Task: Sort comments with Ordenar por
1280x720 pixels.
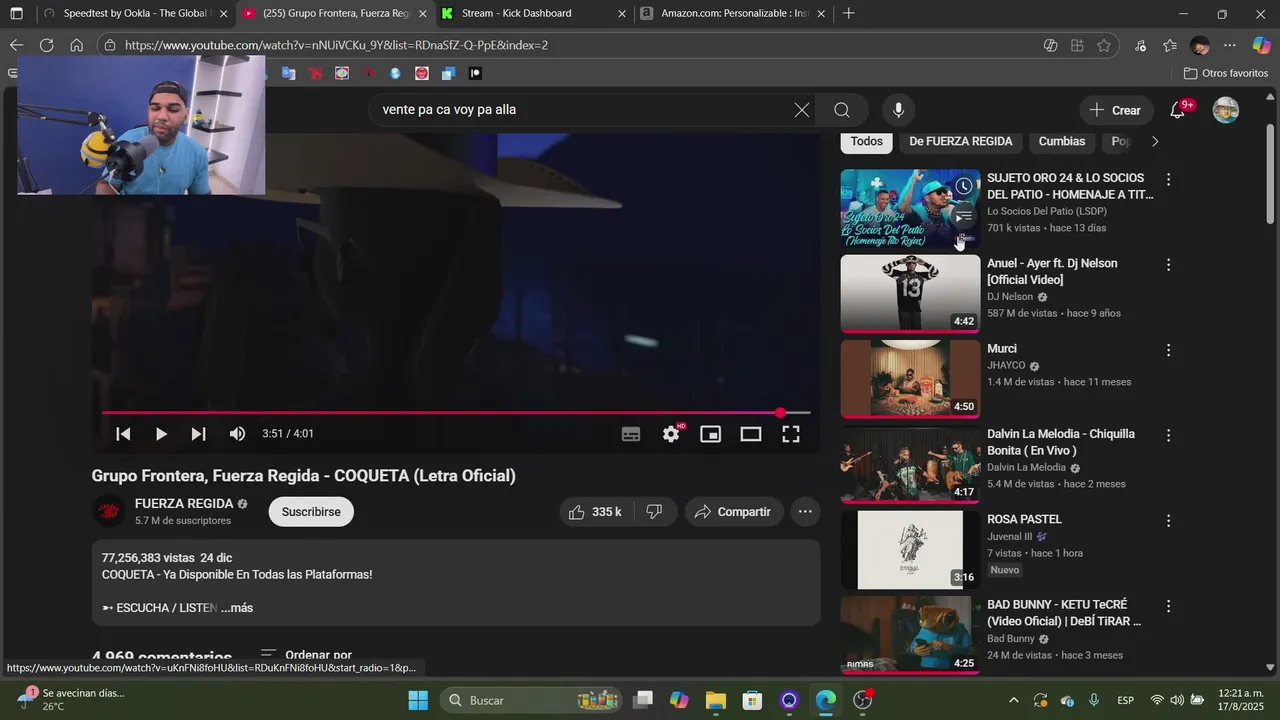Action: click(x=306, y=655)
